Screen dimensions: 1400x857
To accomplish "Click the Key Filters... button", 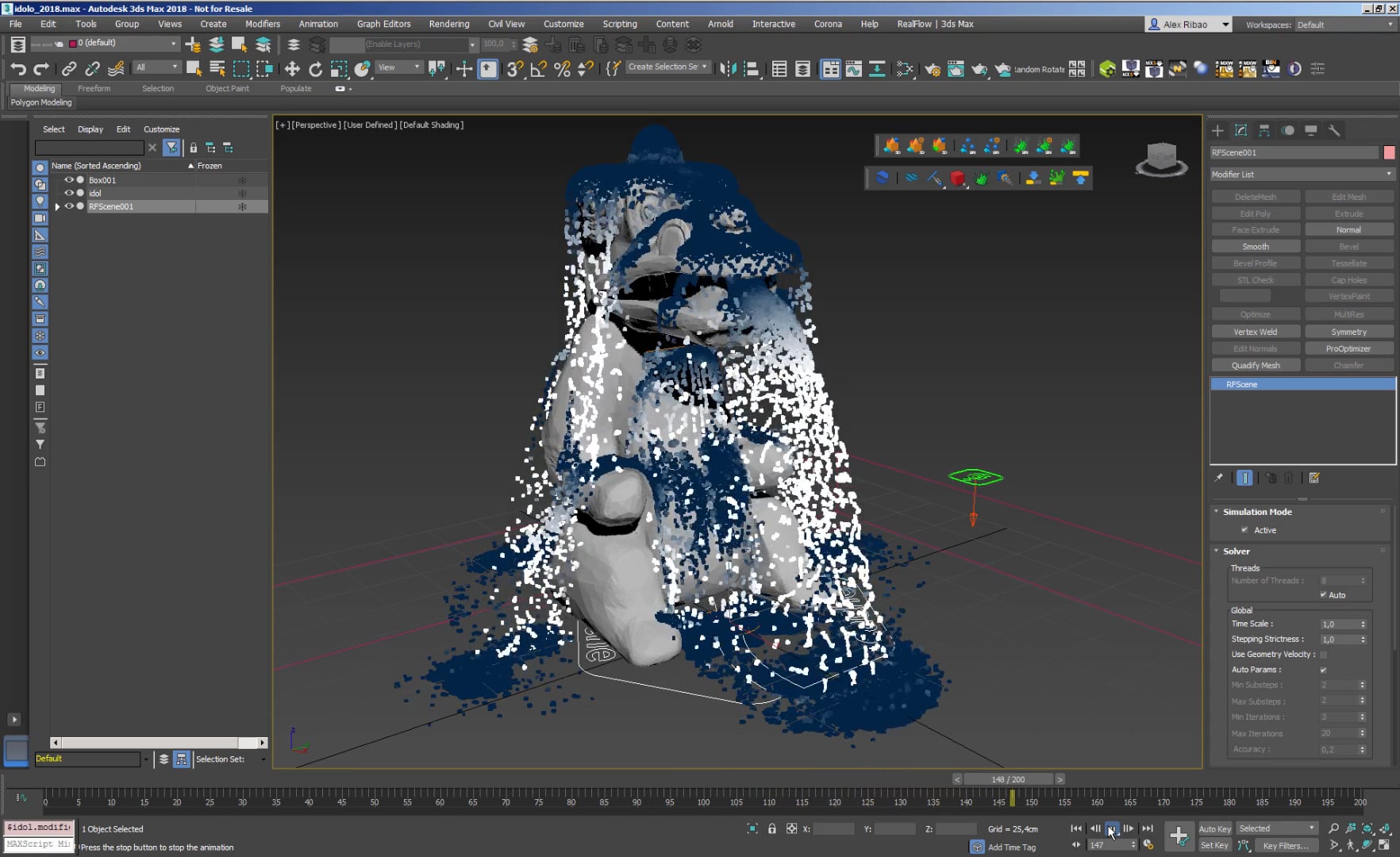I will tap(1287, 845).
